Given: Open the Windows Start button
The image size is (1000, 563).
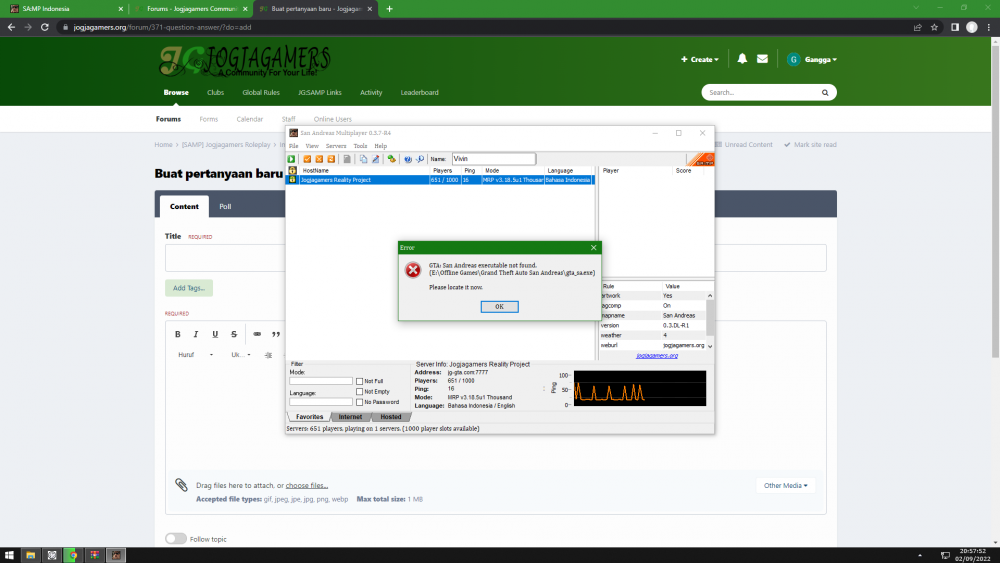Looking at the screenshot, I should pos(9,555).
